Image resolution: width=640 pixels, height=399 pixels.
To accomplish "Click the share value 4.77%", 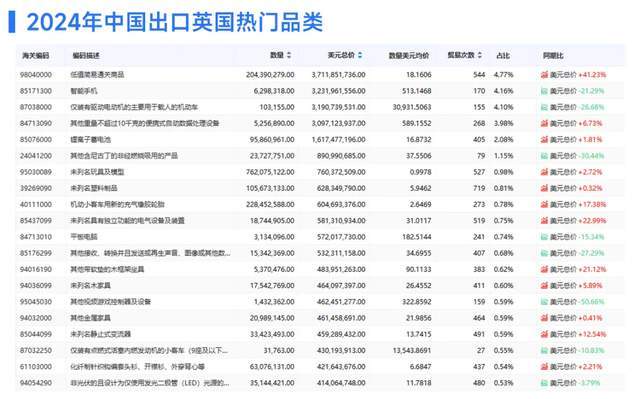I will (503, 75).
